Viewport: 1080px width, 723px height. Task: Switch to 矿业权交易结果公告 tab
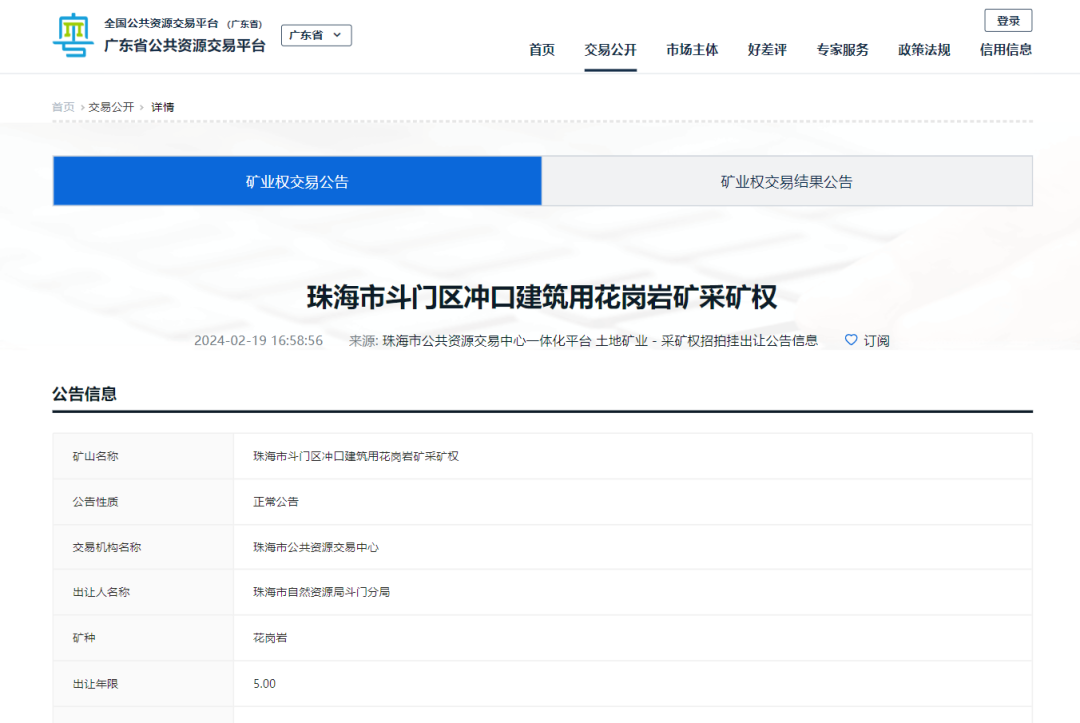pyautogui.click(x=786, y=182)
